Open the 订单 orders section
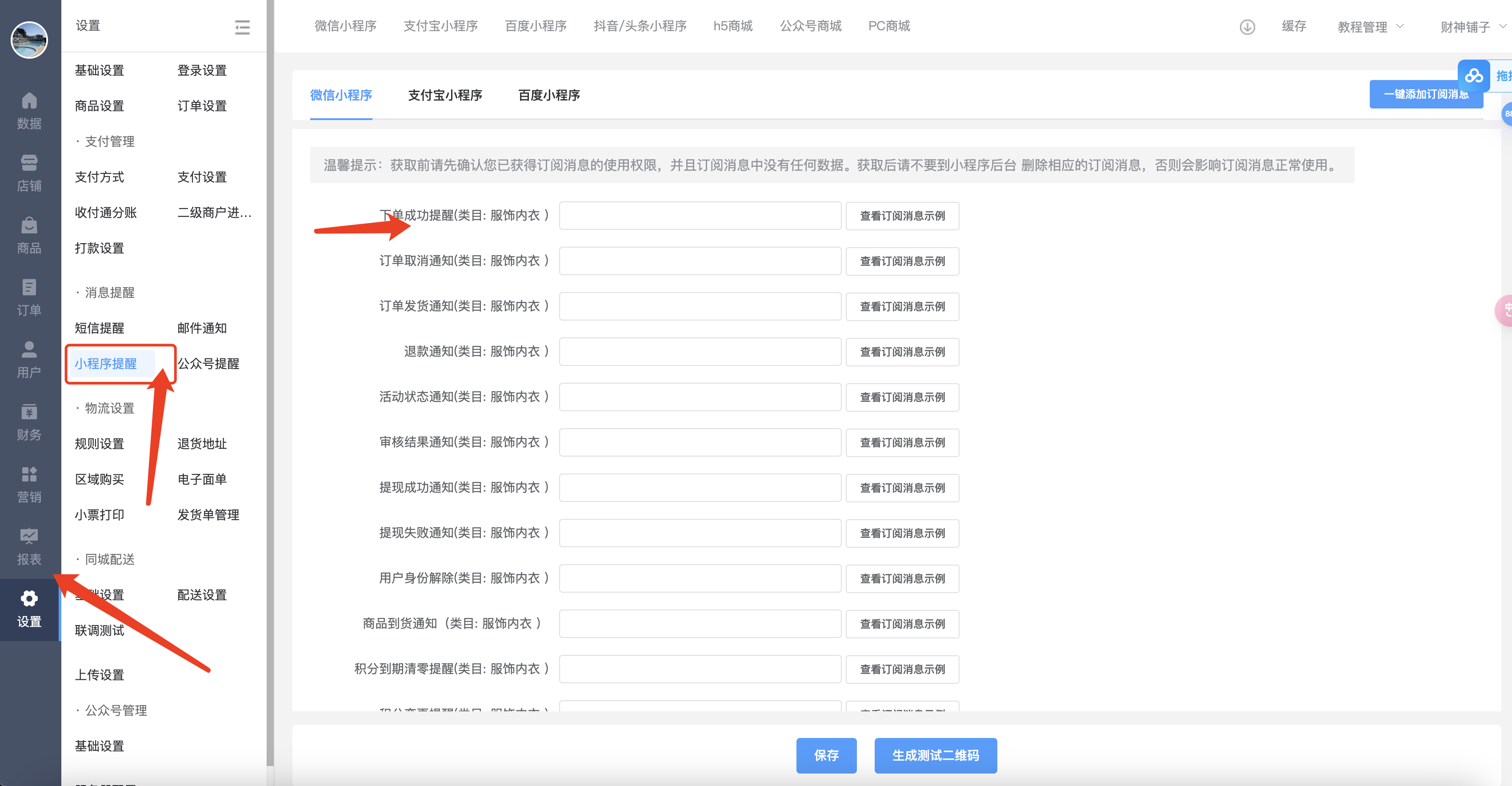The image size is (1512, 786). click(x=29, y=297)
